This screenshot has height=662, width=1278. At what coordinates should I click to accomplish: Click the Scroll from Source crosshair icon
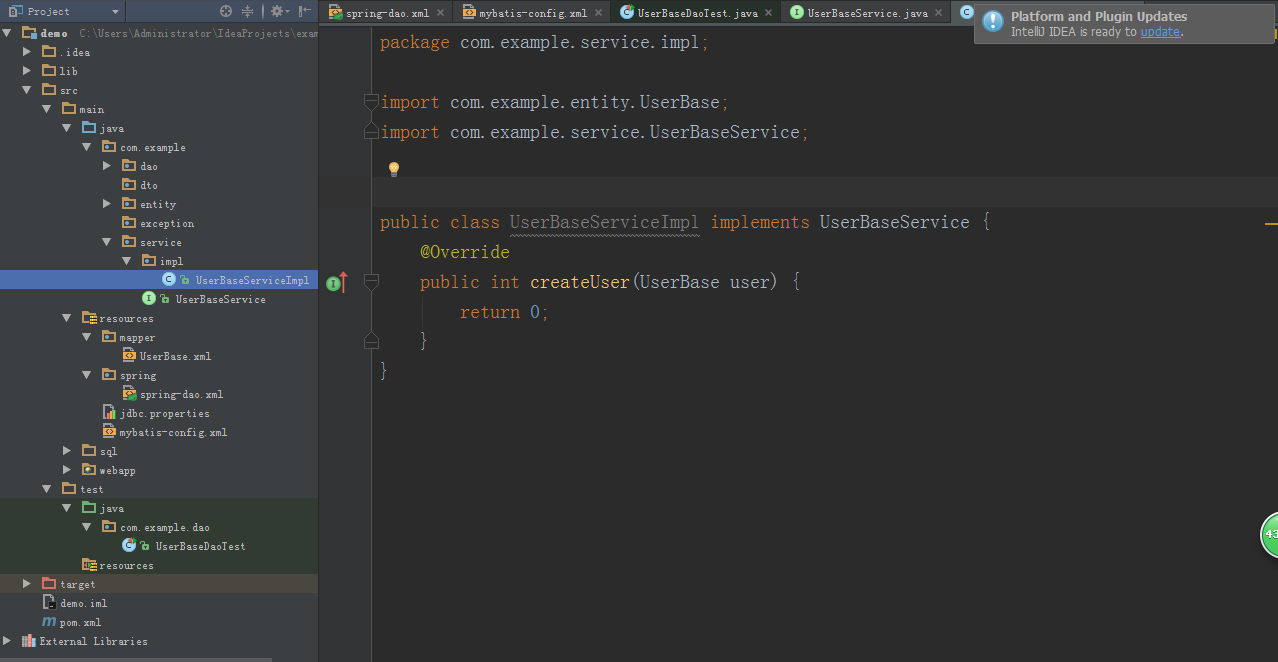pos(225,11)
